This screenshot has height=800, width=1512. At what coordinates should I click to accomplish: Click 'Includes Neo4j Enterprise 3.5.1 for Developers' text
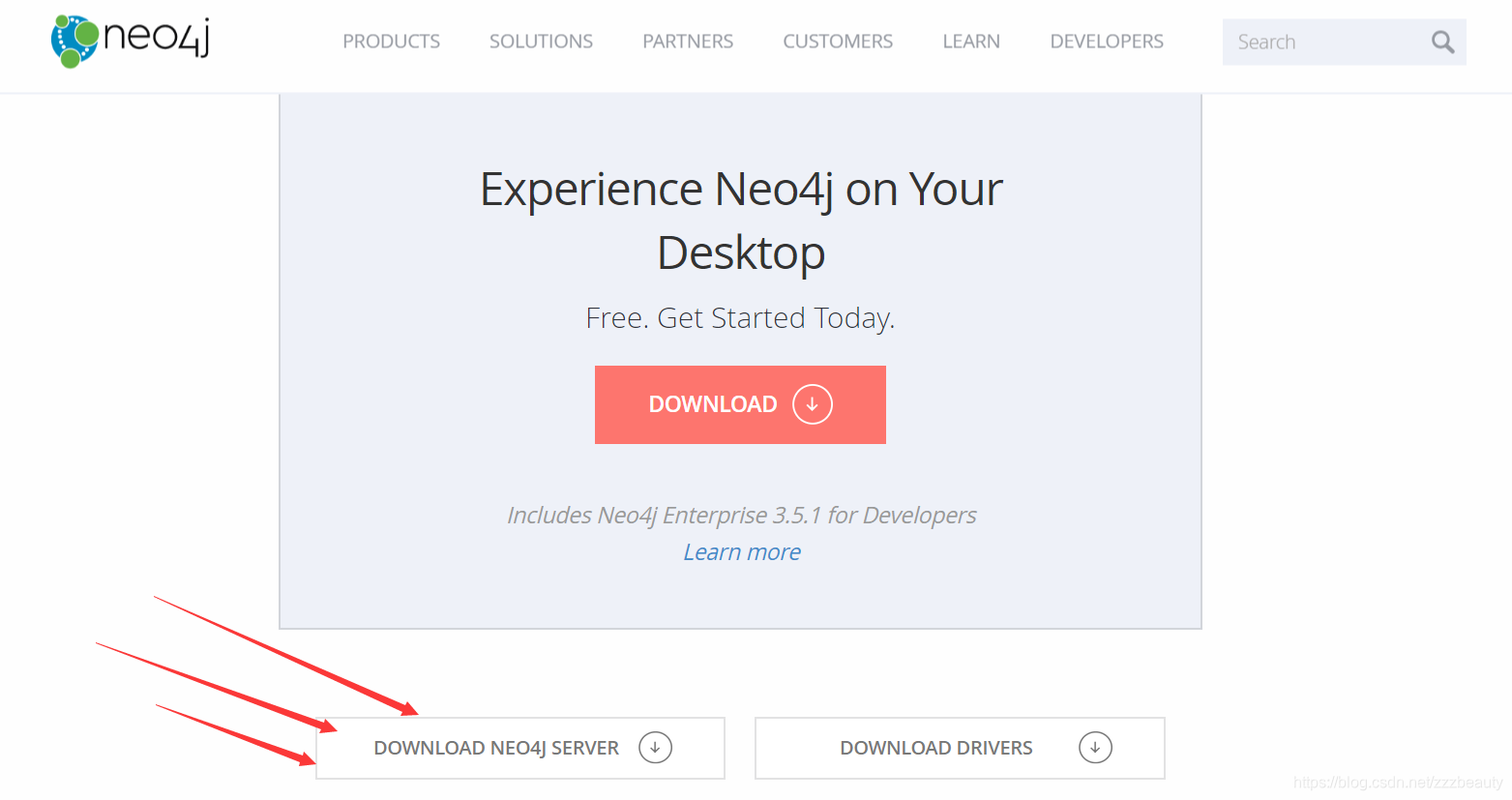(x=742, y=516)
